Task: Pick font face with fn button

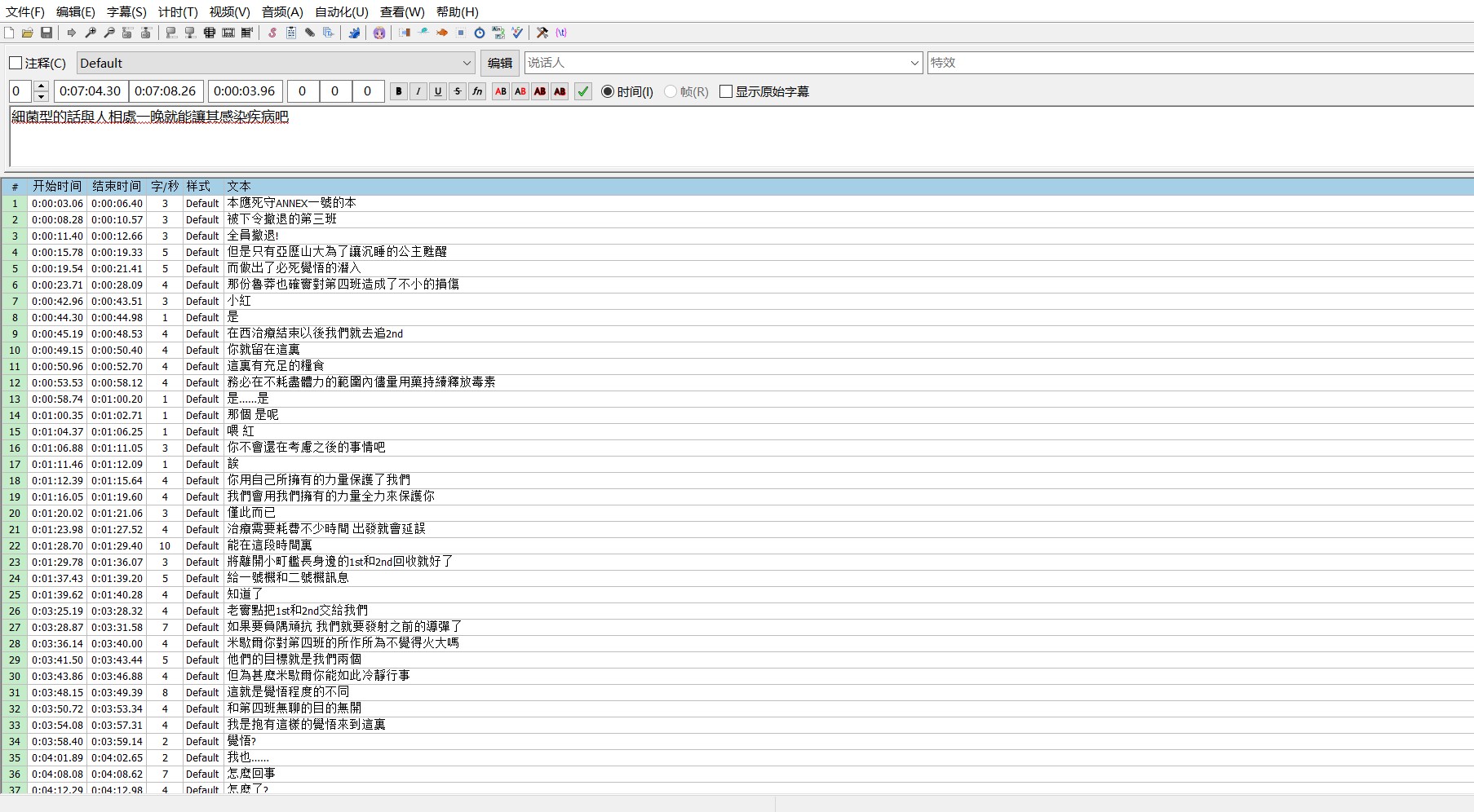Action: 477,91
